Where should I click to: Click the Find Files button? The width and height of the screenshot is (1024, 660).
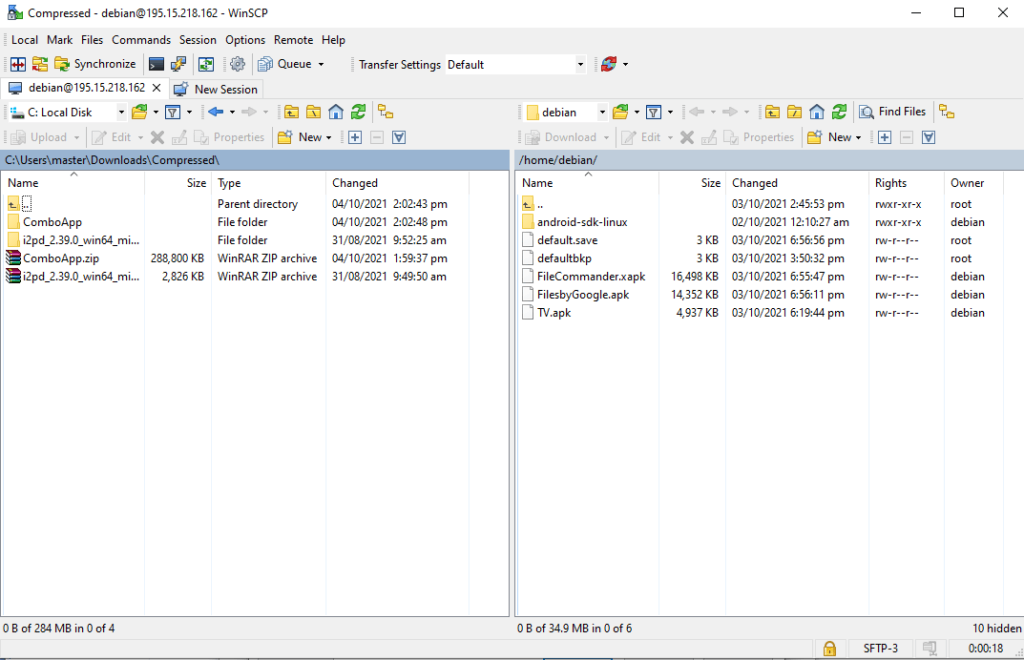893,112
